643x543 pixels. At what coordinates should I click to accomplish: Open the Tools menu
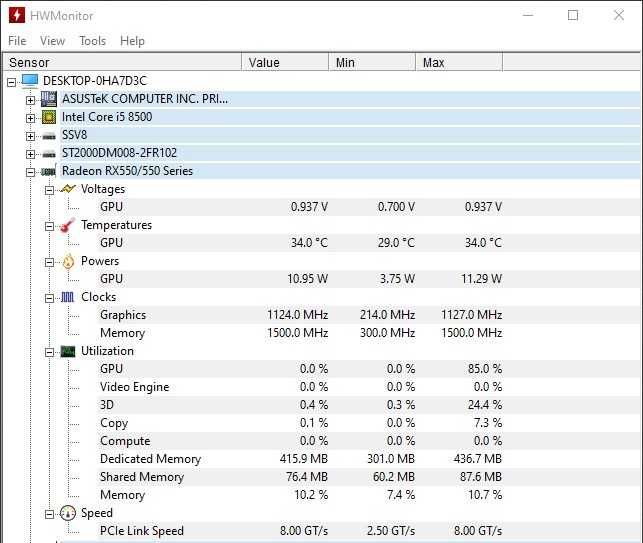(x=93, y=41)
